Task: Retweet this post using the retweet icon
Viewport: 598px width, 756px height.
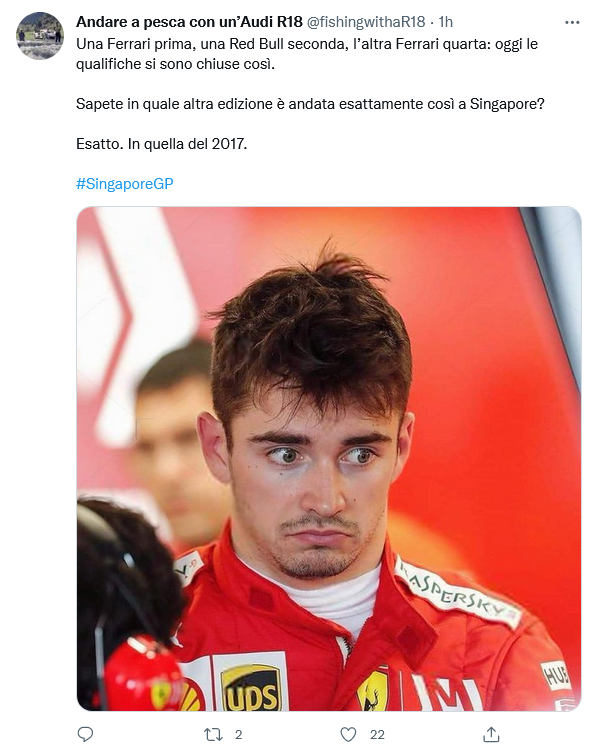Action: [x=213, y=734]
